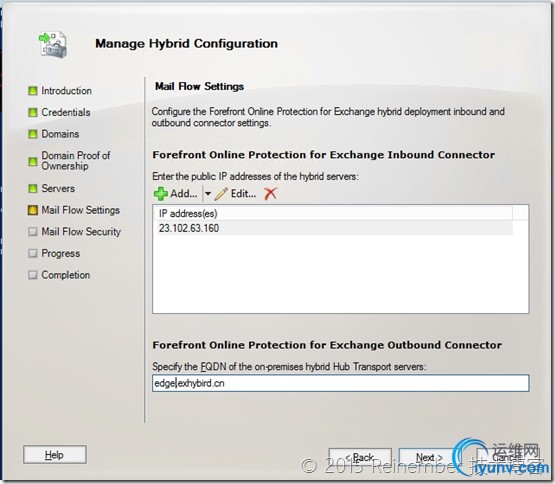Click the green status icon beside Credentials
This screenshot has width=555, height=484.
point(33,113)
